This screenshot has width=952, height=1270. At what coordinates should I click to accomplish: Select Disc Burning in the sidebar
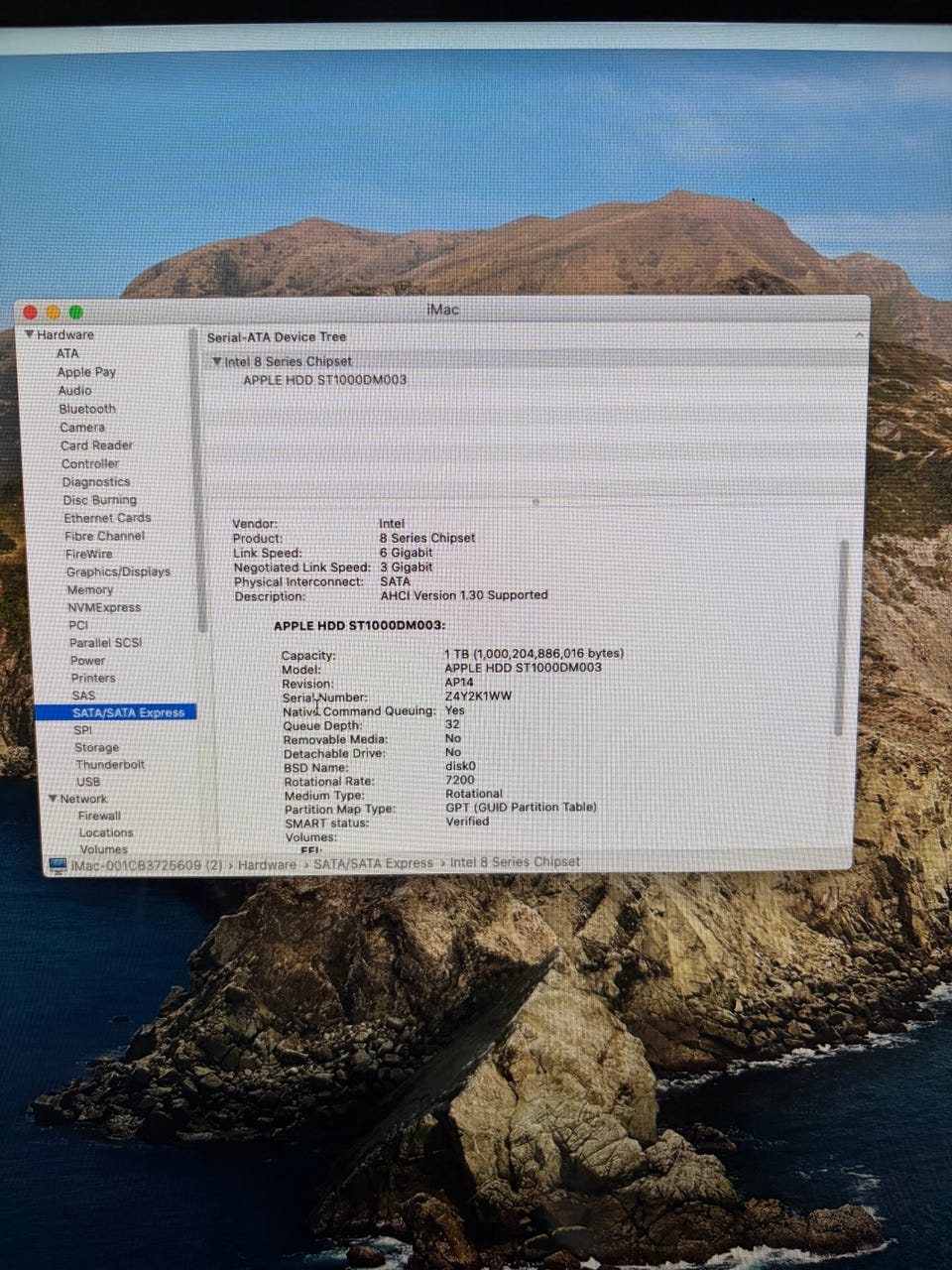[100, 500]
